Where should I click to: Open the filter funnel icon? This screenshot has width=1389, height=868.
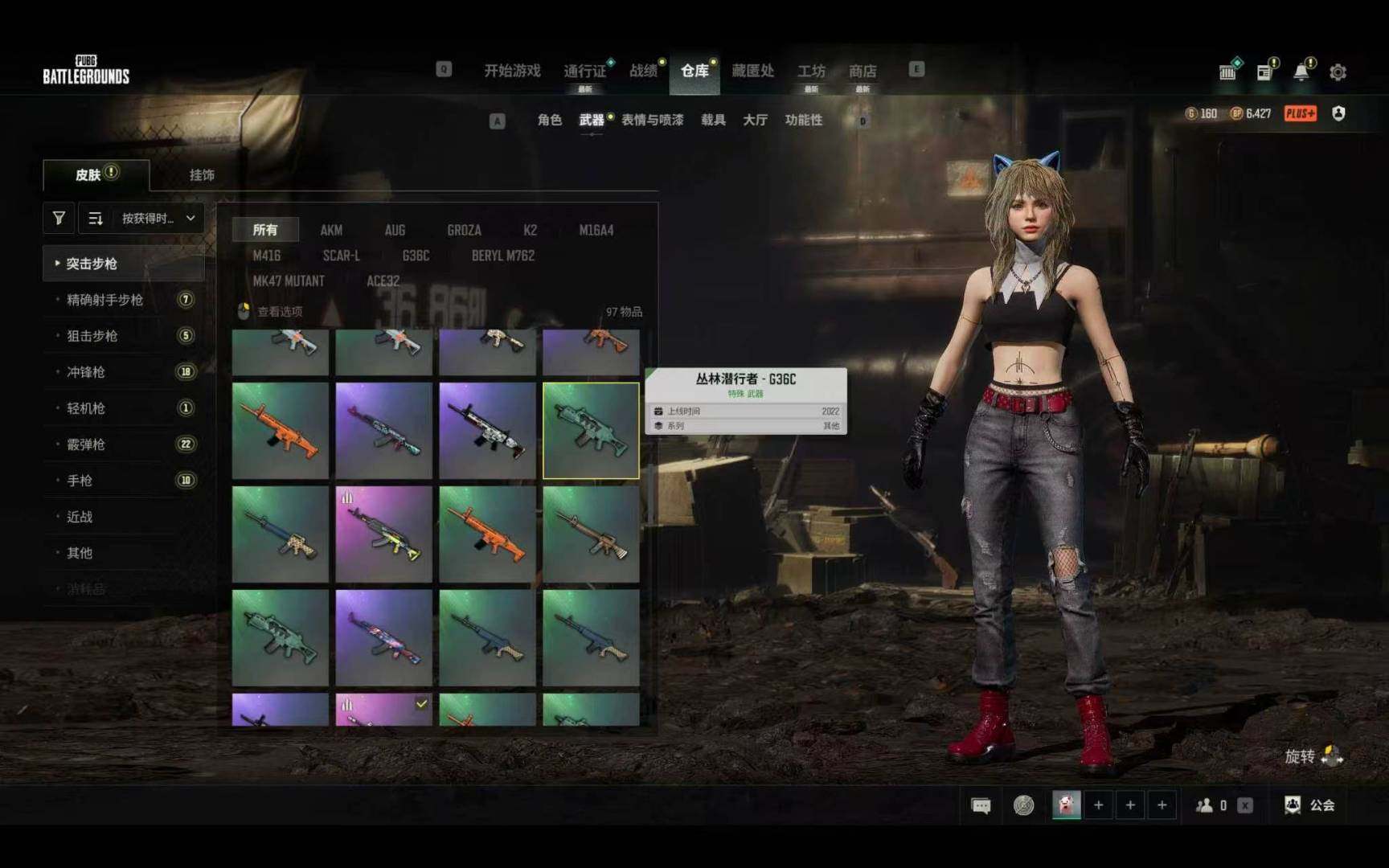tap(59, 218)
